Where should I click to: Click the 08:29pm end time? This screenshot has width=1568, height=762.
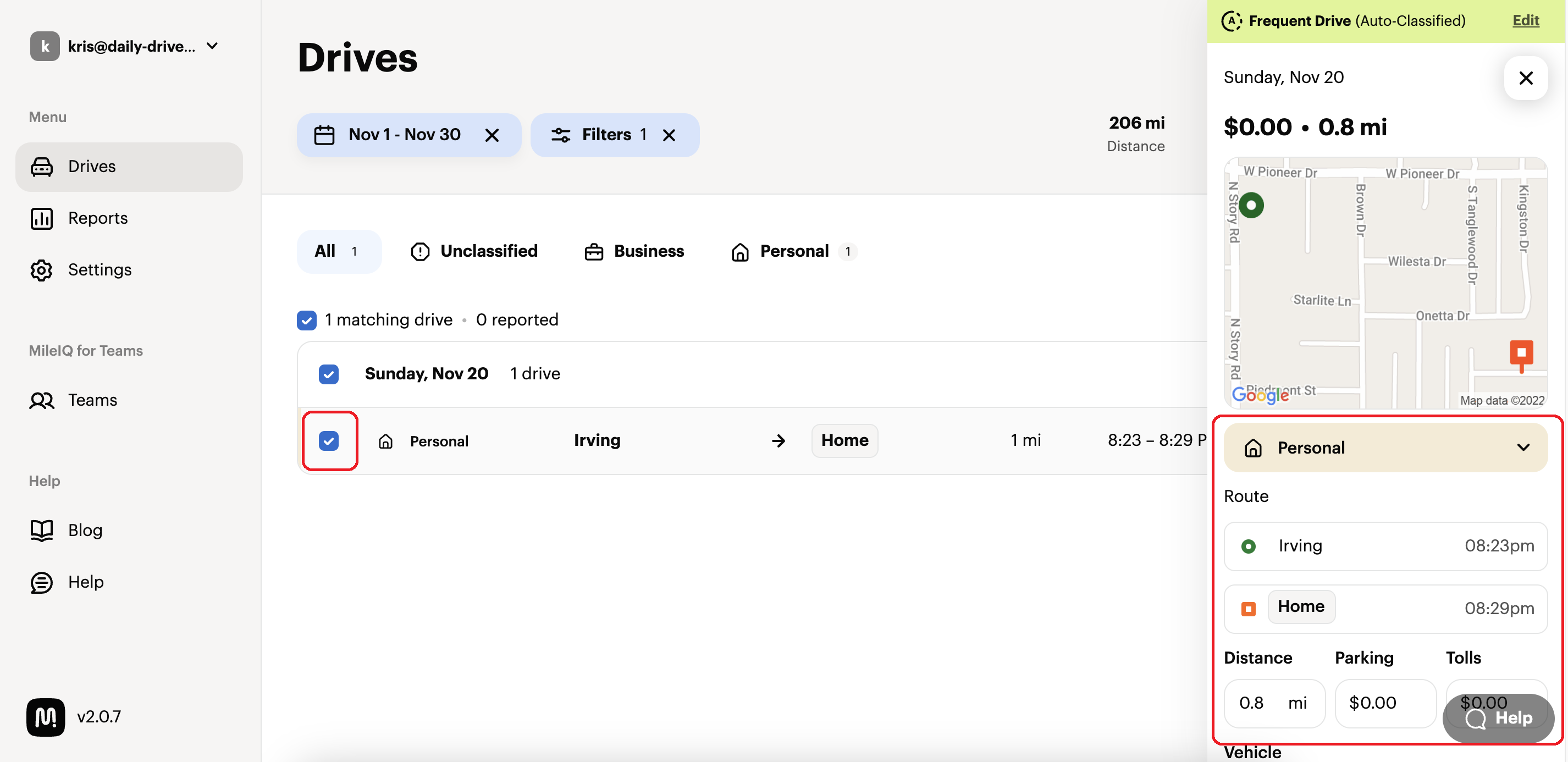click(1499, 609)
